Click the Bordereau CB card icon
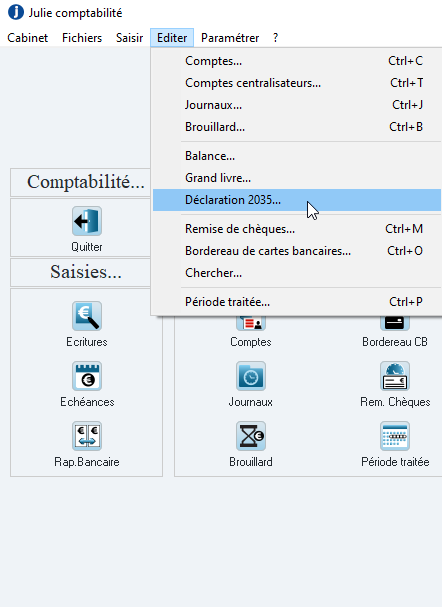Image resolution: width=442 pixels, height=607 pixels. [395, 323]
